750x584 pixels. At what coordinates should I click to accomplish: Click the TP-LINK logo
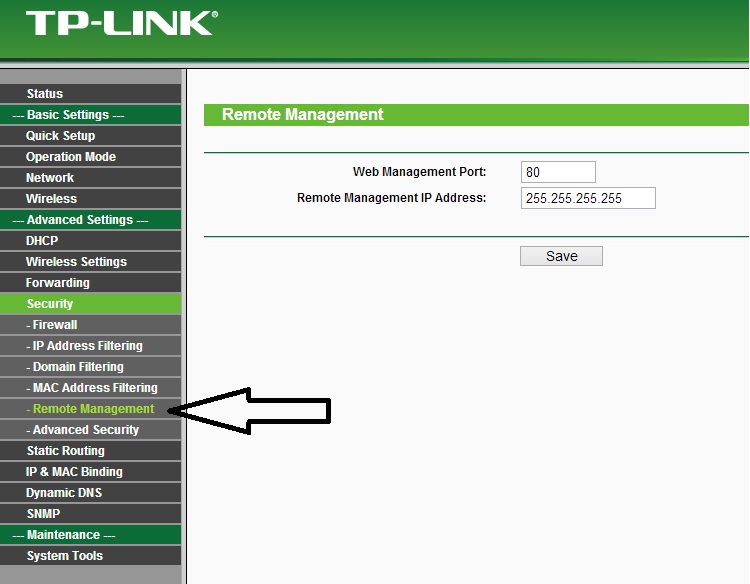pos(122,23)
